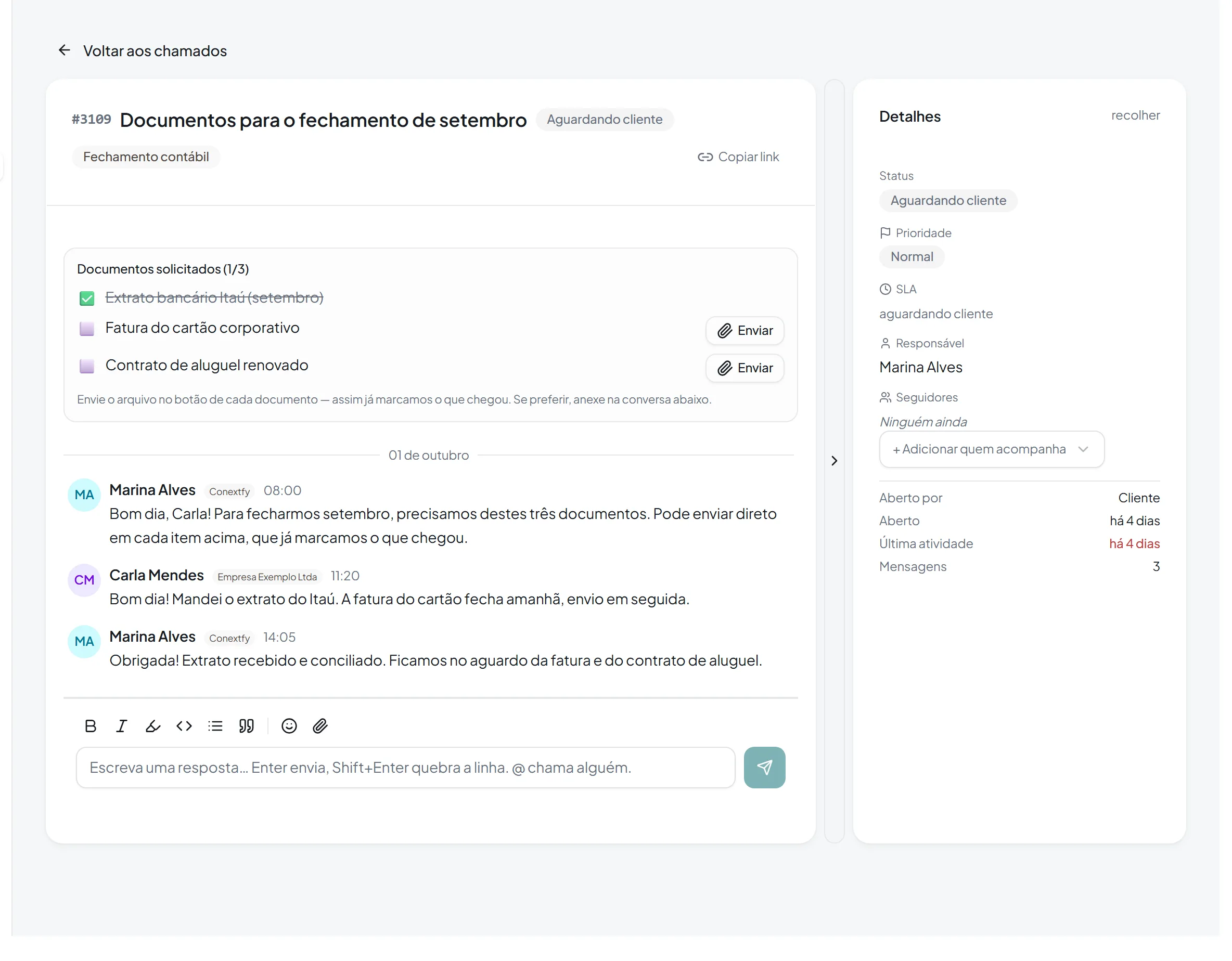Click the Fechamento contábil tag

(147, 158)
